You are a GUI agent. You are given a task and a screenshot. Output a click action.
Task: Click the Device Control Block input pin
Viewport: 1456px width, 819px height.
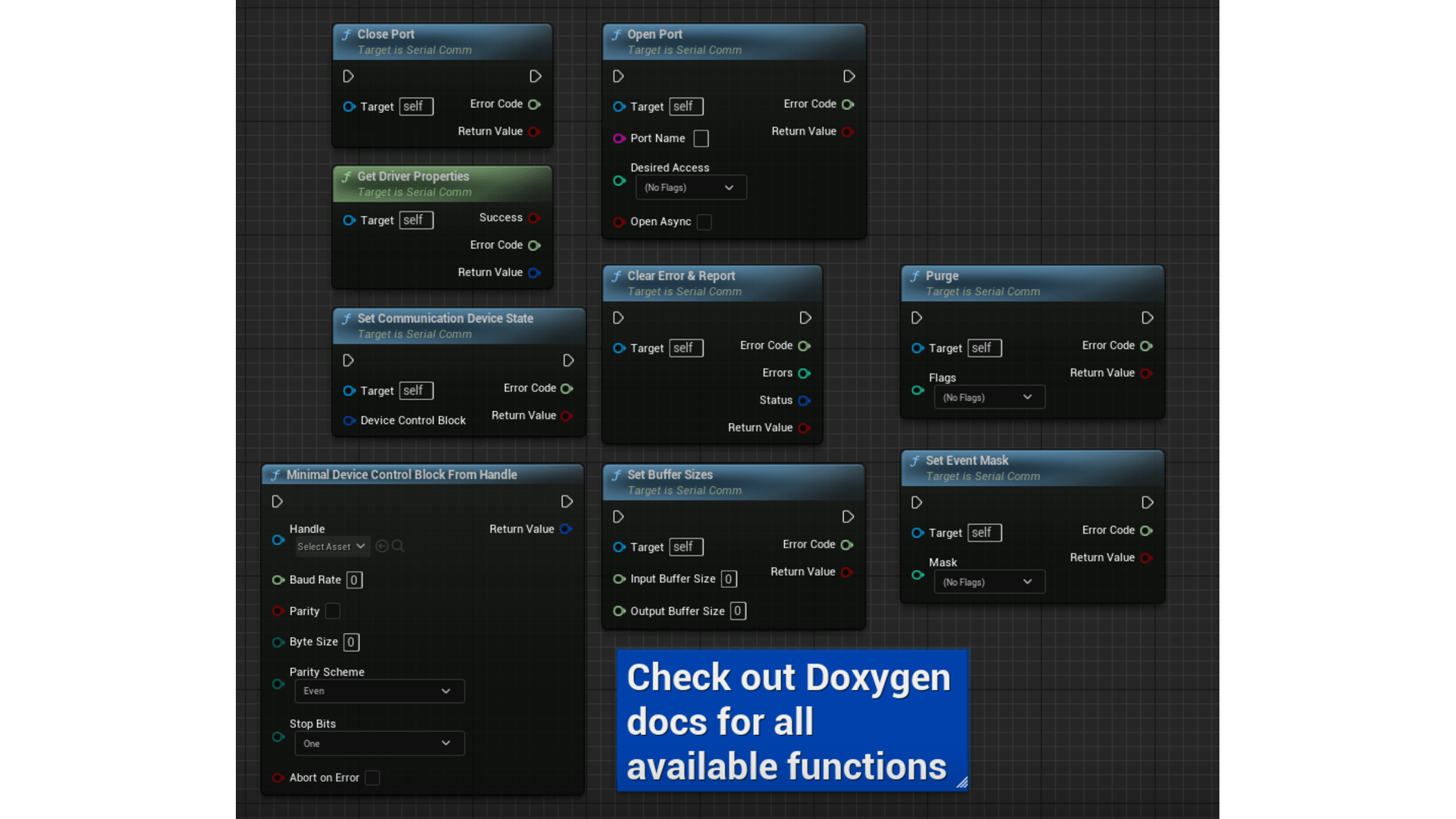click(x=349, y=420)
